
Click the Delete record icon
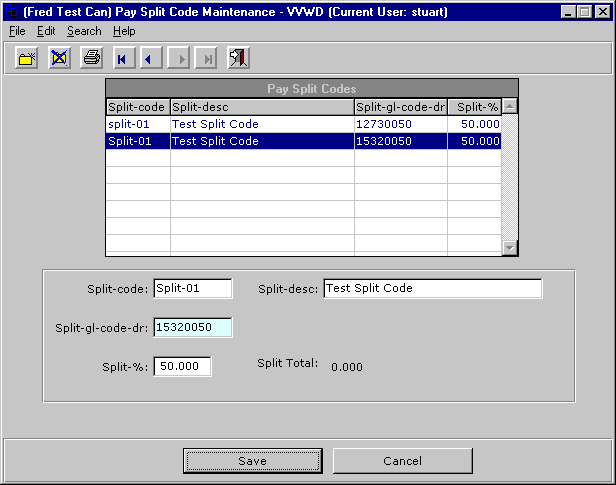coord(59,58)
